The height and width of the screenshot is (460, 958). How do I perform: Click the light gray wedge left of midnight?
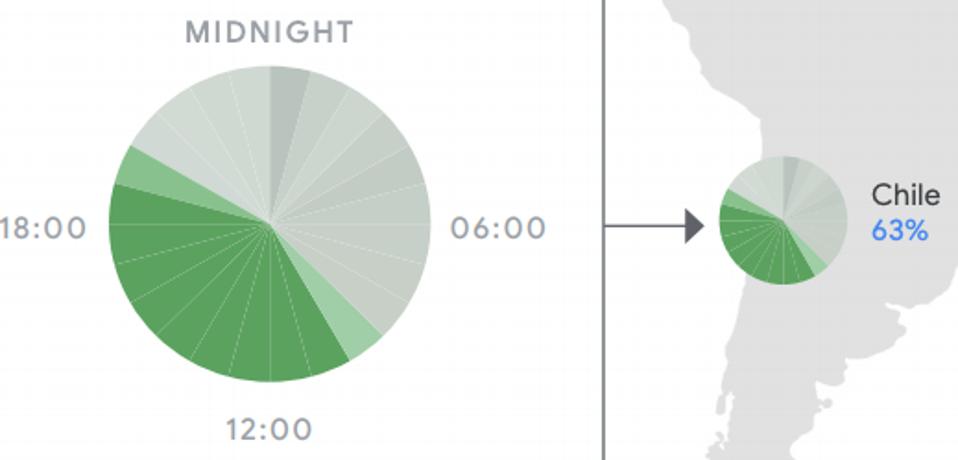(x=250, y=122)
